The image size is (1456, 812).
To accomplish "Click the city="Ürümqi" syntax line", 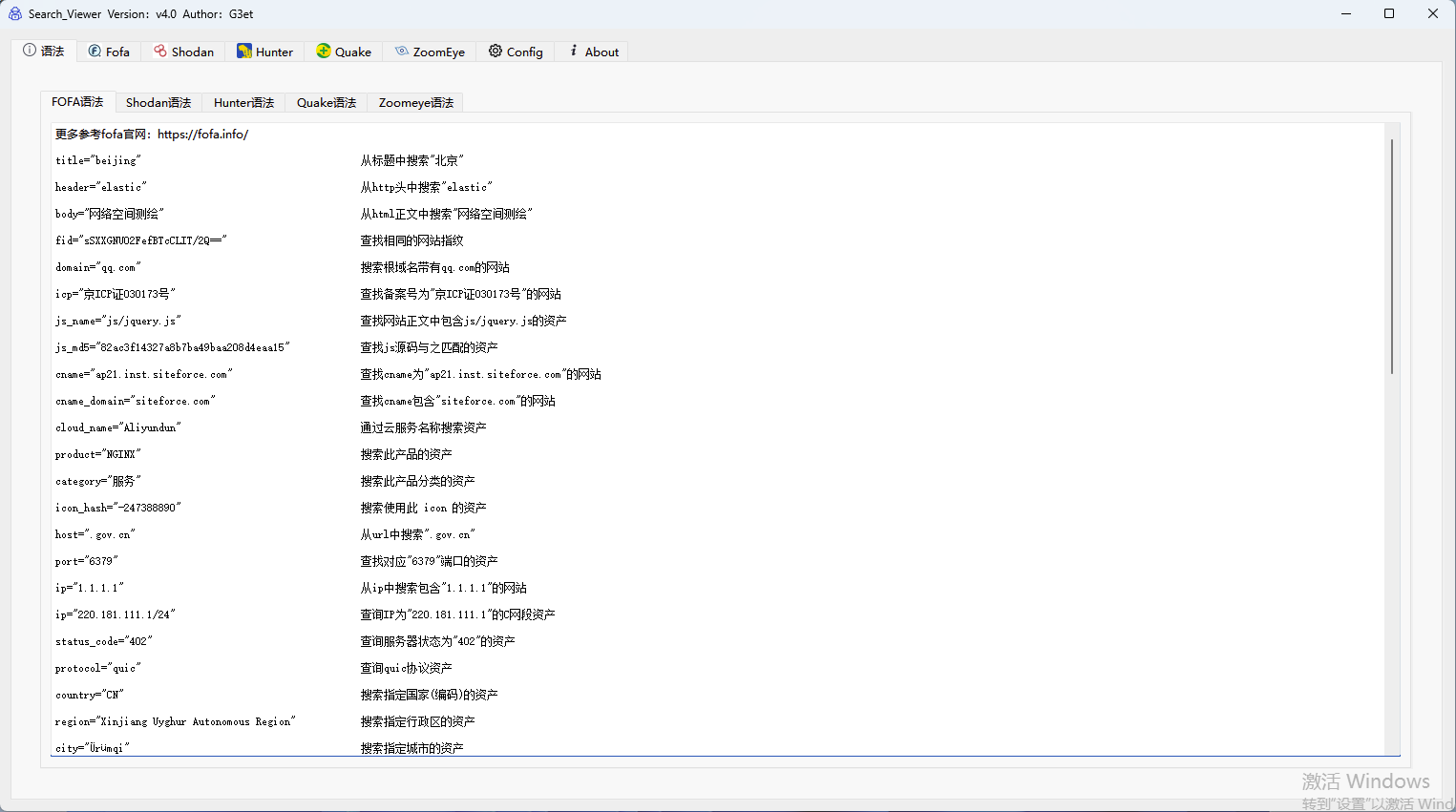I will tap(92, 749).
